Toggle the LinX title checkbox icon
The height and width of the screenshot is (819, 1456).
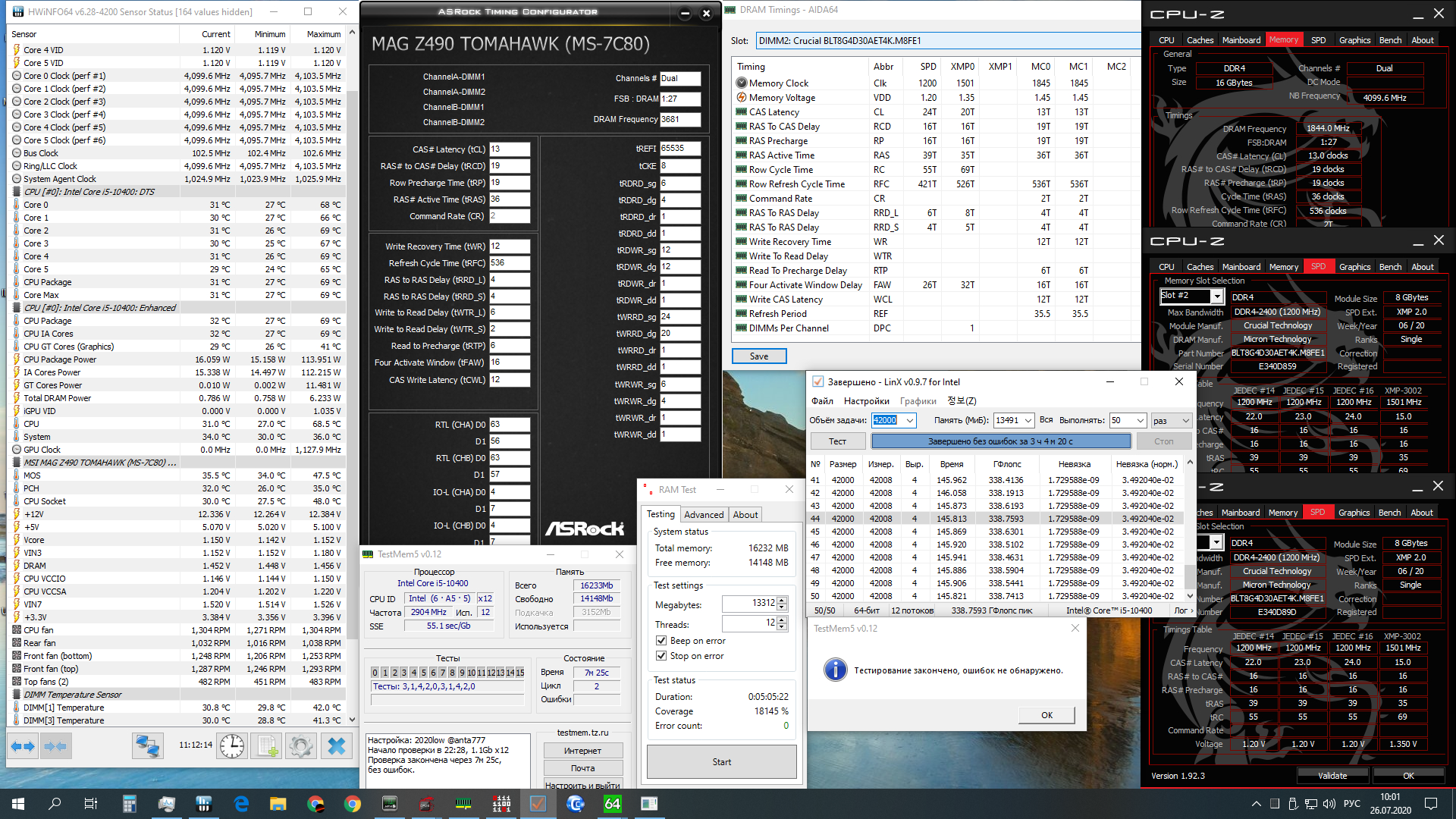point(817,382)
